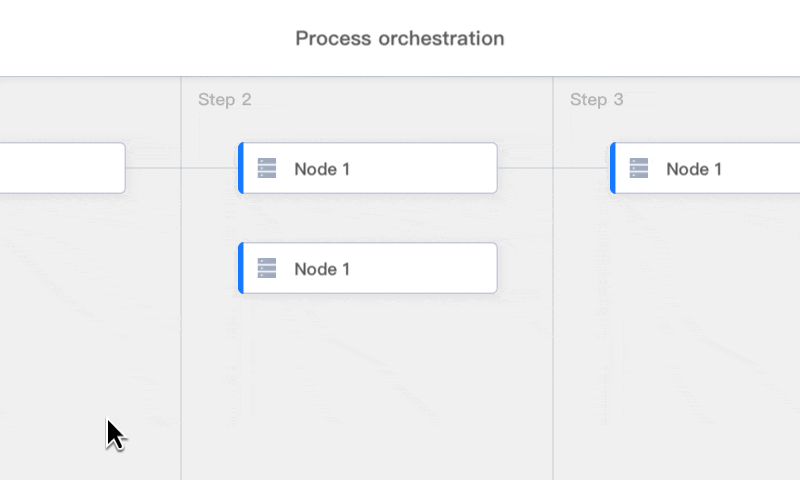Click the "Step 2" column header
The height and width of the screenshot is (480, 800).
[x=225, y=100]
